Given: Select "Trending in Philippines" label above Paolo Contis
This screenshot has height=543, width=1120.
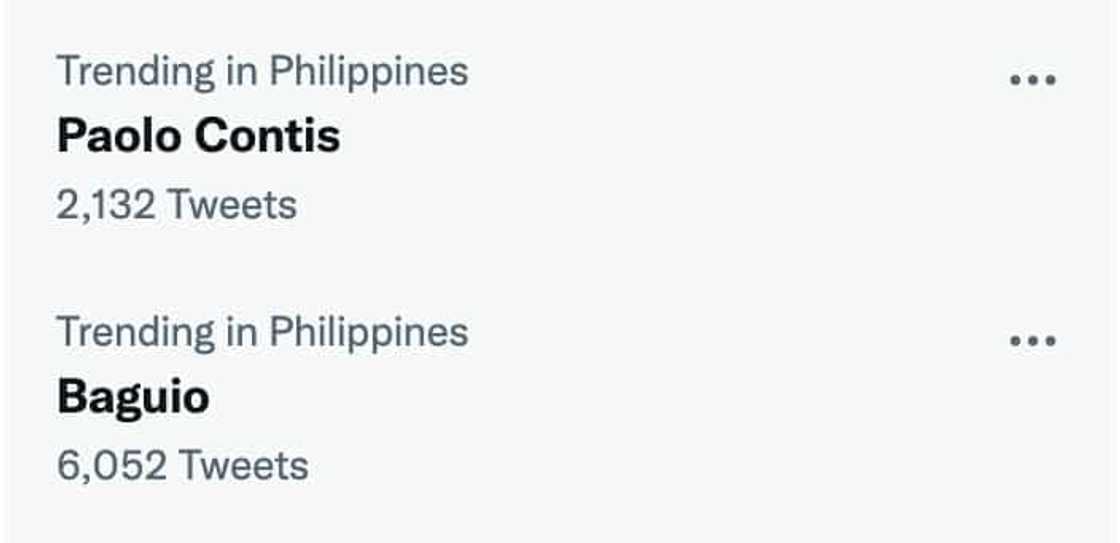Looking at the screenshot, I should [x=262, y=72].
